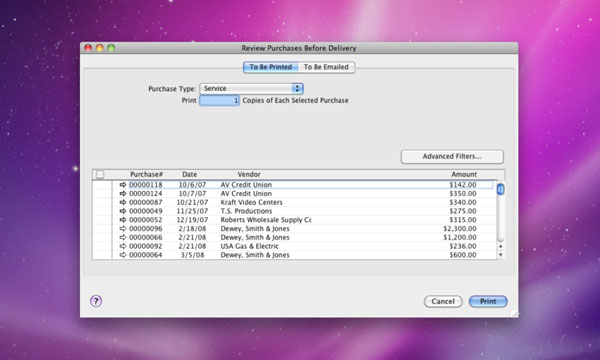Open detail arrow for purchase 00000049
The width and height of the screenshot is (600, 360).
tap(123, 211)
